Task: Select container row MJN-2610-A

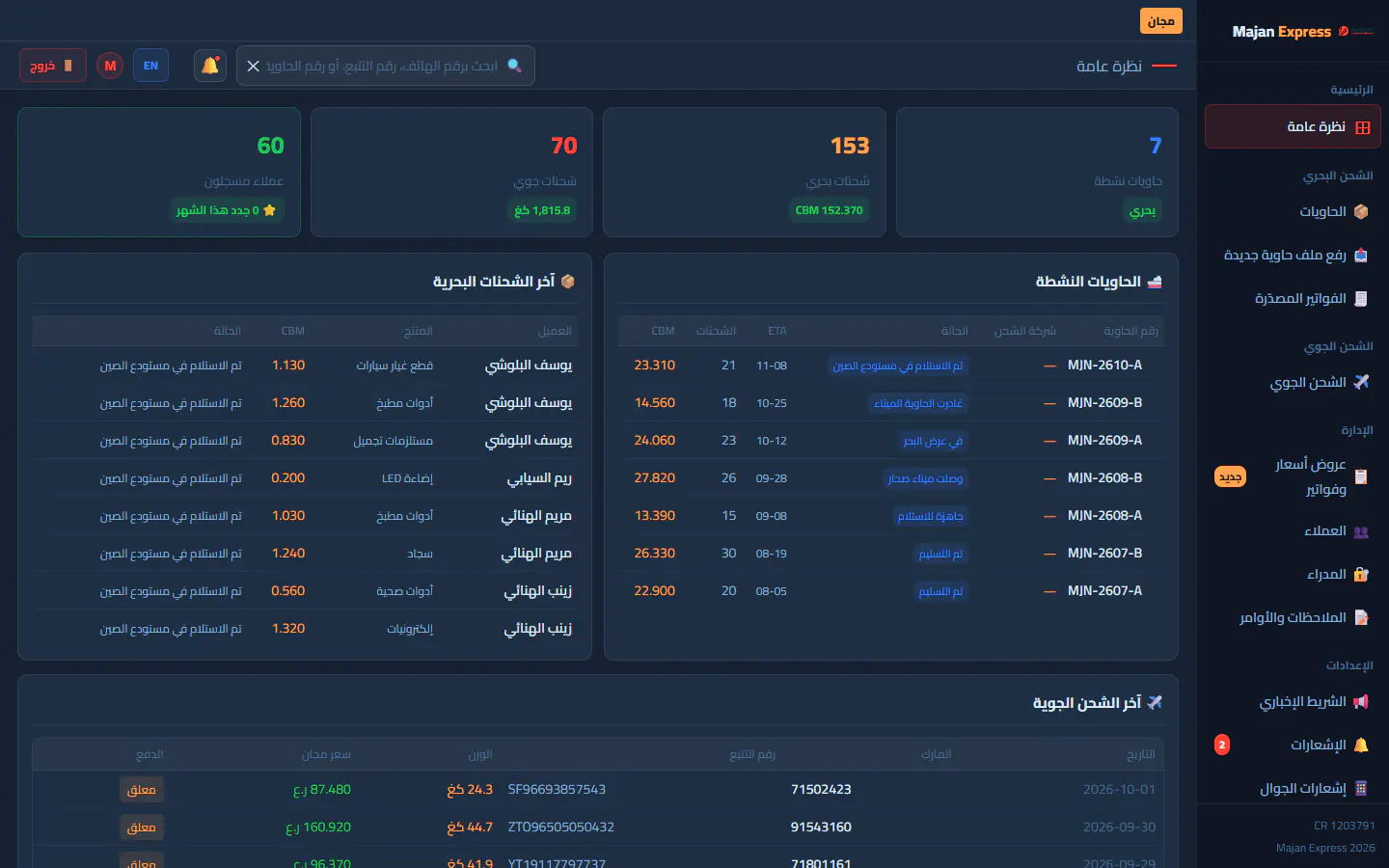Action: [x=891, y=366]
